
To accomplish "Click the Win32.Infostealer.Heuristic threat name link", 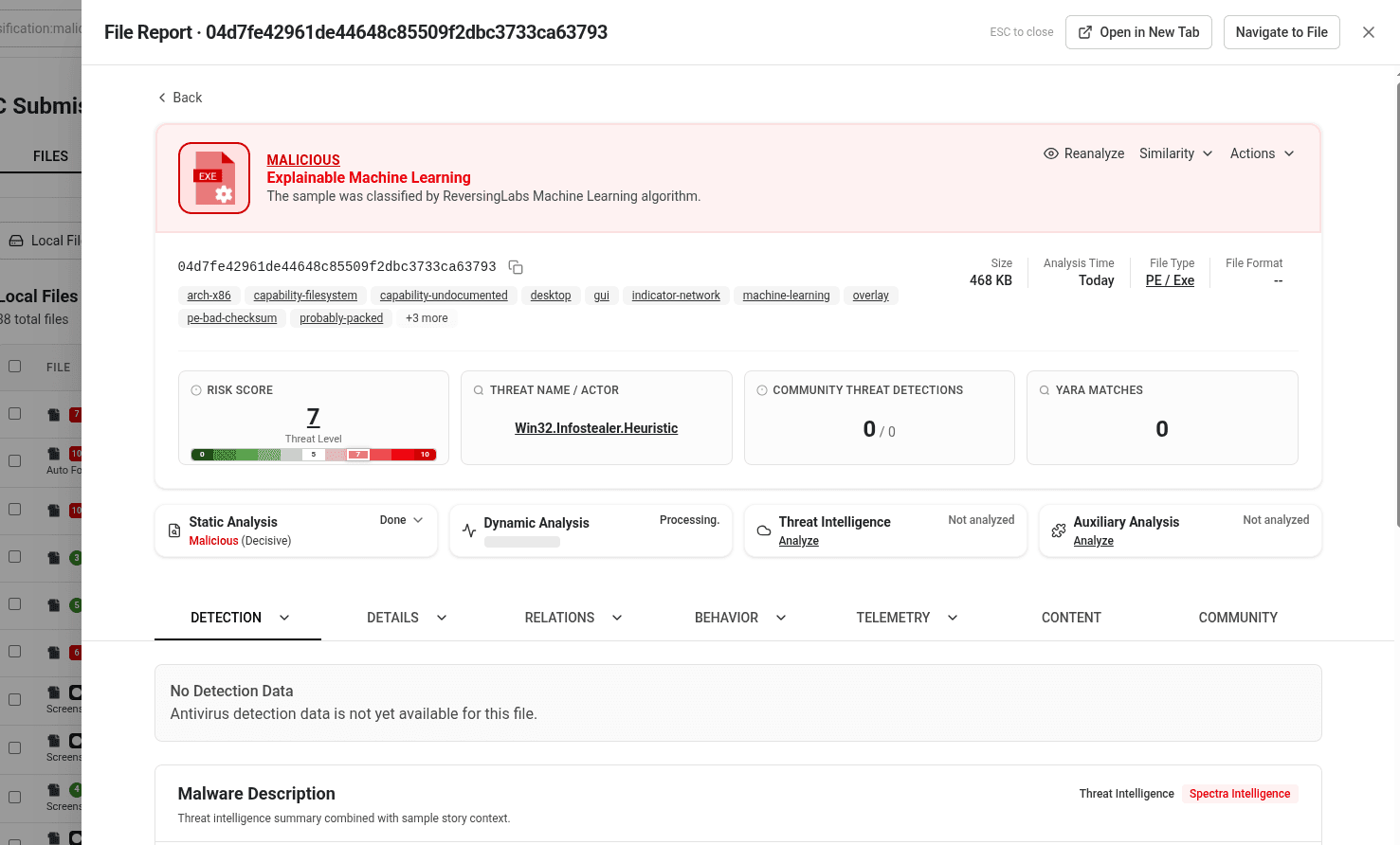I will tap(596, 428).
